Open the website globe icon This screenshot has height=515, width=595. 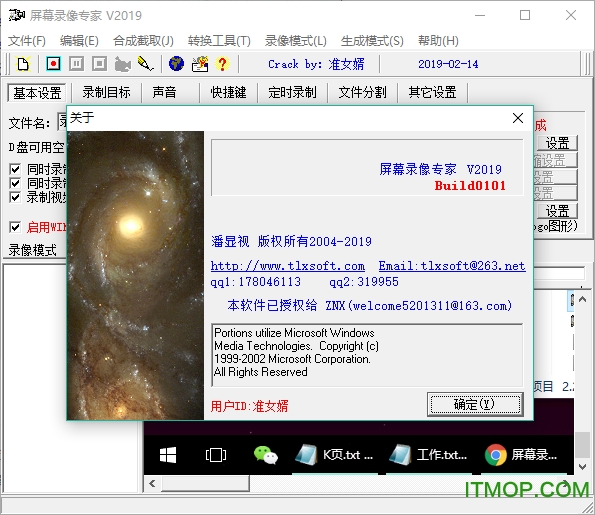click(176, 64)
